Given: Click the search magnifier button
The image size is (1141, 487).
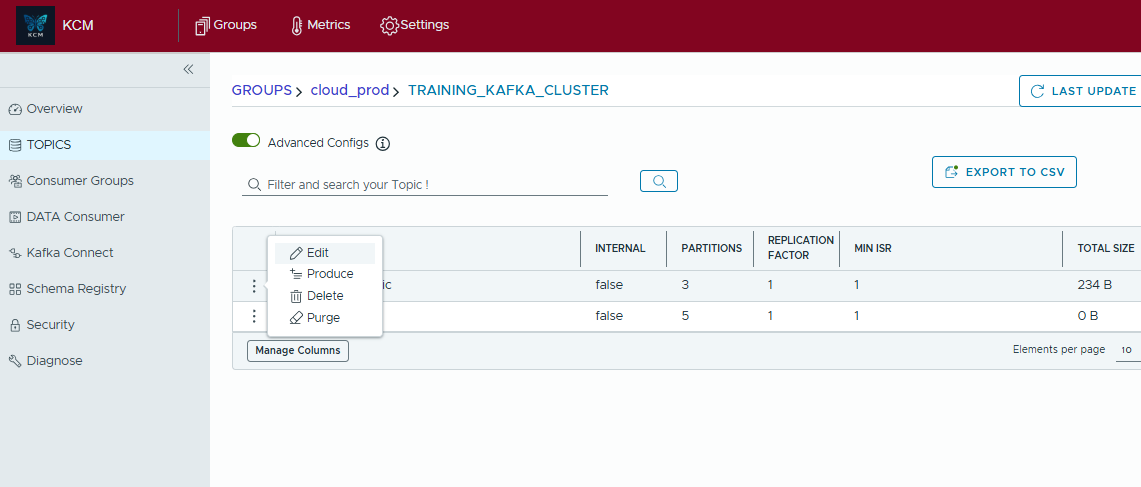Looking at the screenshot, I should pos(659,181).
